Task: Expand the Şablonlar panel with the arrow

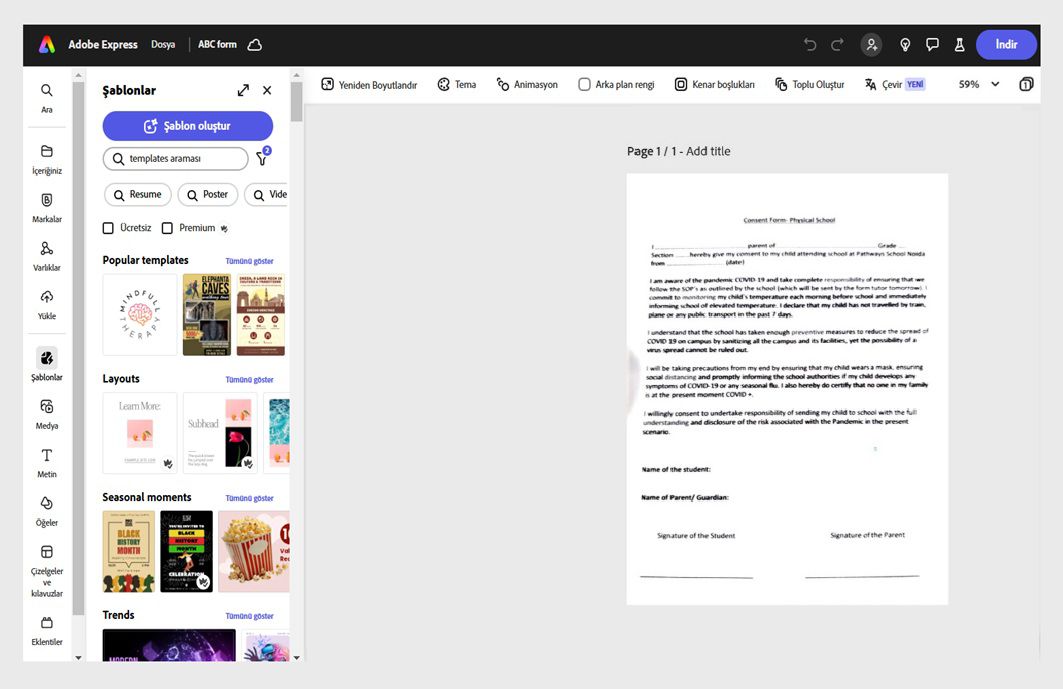Action: coord(243,89)
